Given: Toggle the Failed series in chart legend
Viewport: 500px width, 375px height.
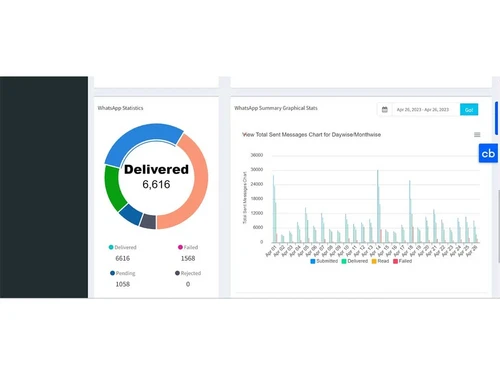Looking at the screenshot, I should tap(402, 261).
